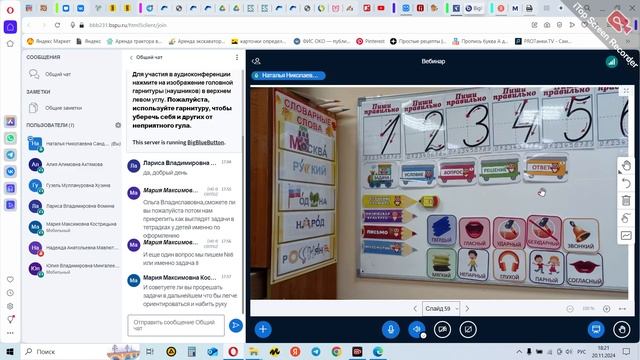640x360 pixels.
Task: Open Общие заметки shared notes
Action: pos(72,108)
